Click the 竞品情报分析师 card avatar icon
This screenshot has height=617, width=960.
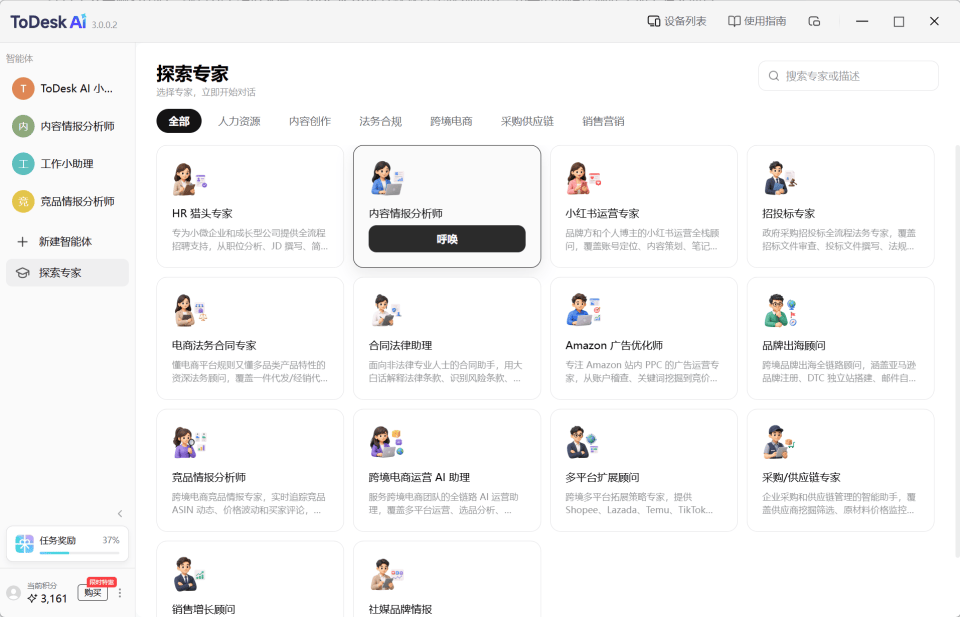(190, 442)
